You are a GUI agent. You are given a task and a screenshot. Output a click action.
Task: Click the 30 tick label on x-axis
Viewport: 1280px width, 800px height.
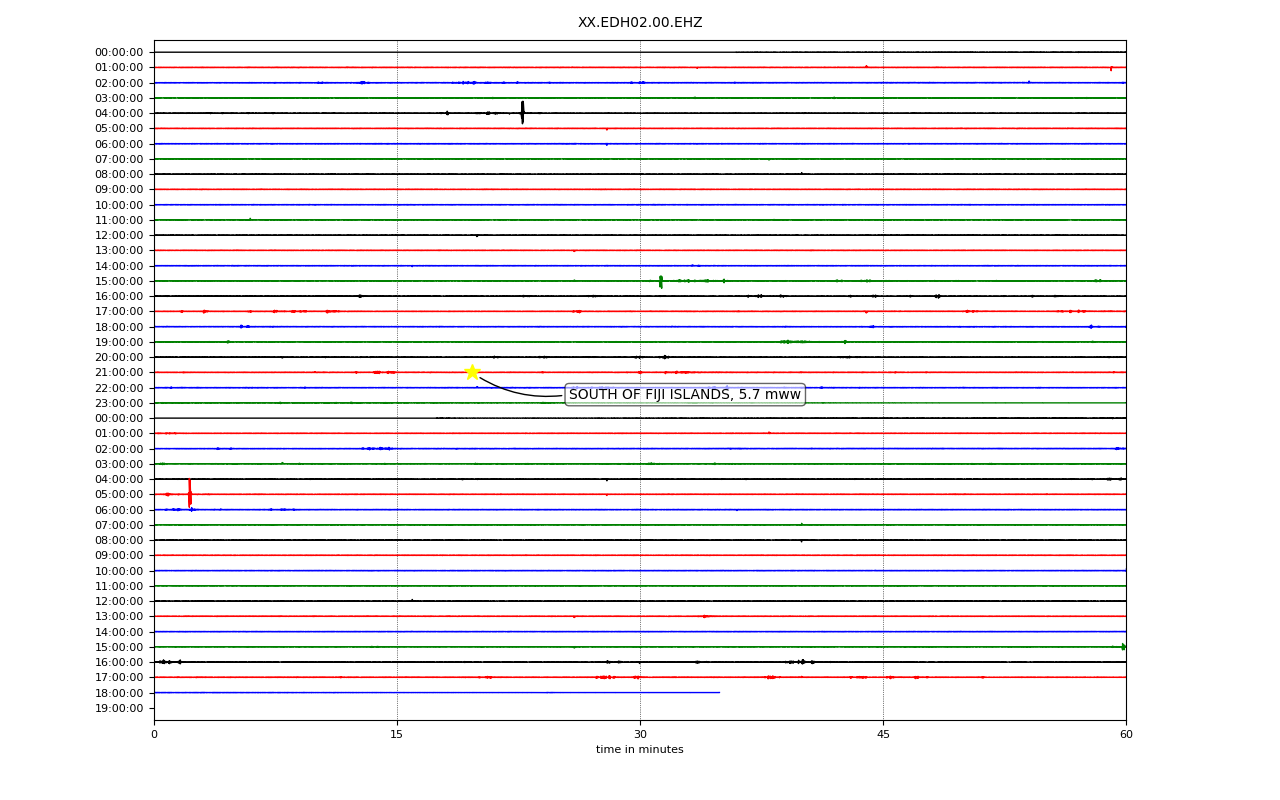pyautogui.click(x=640, y=735)
